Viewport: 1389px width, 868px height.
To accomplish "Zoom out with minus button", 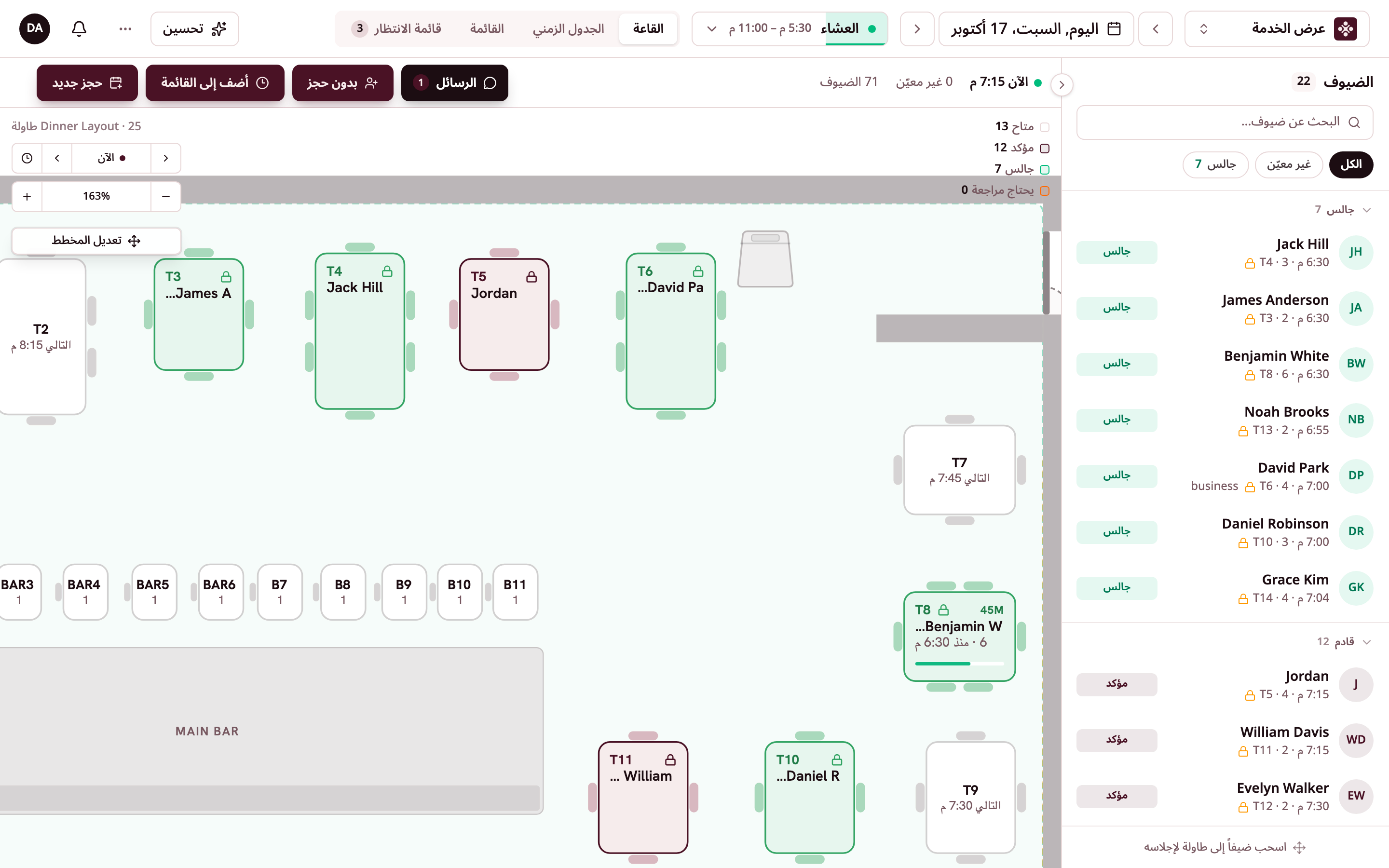I will tap(166, 197).
